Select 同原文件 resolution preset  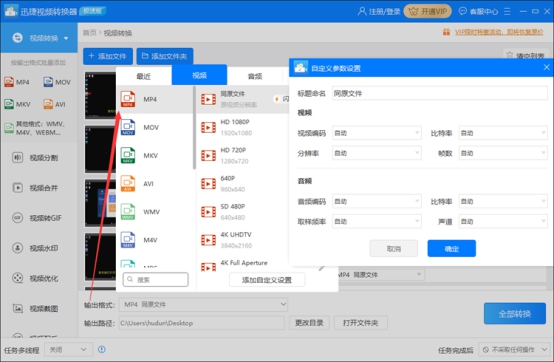pyautogui.click(x=243, y=99)
